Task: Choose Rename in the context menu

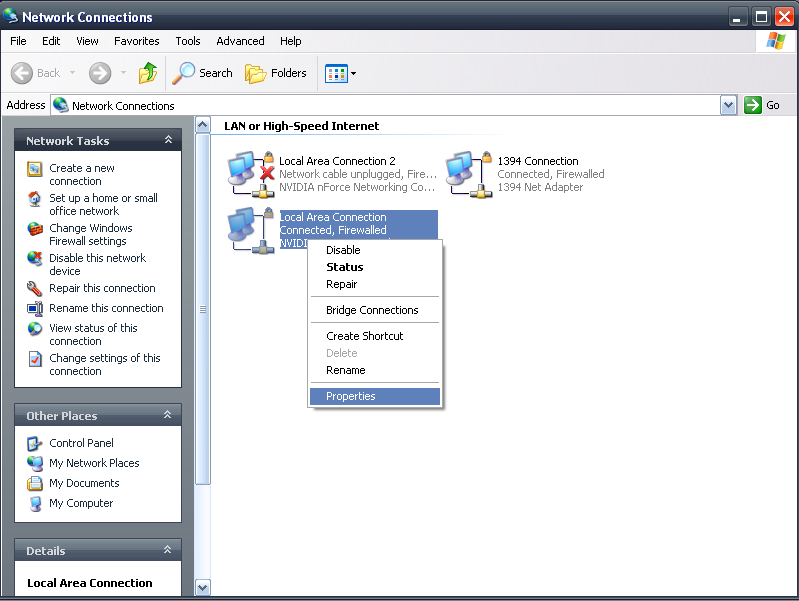Action: (x=375, y=370)
